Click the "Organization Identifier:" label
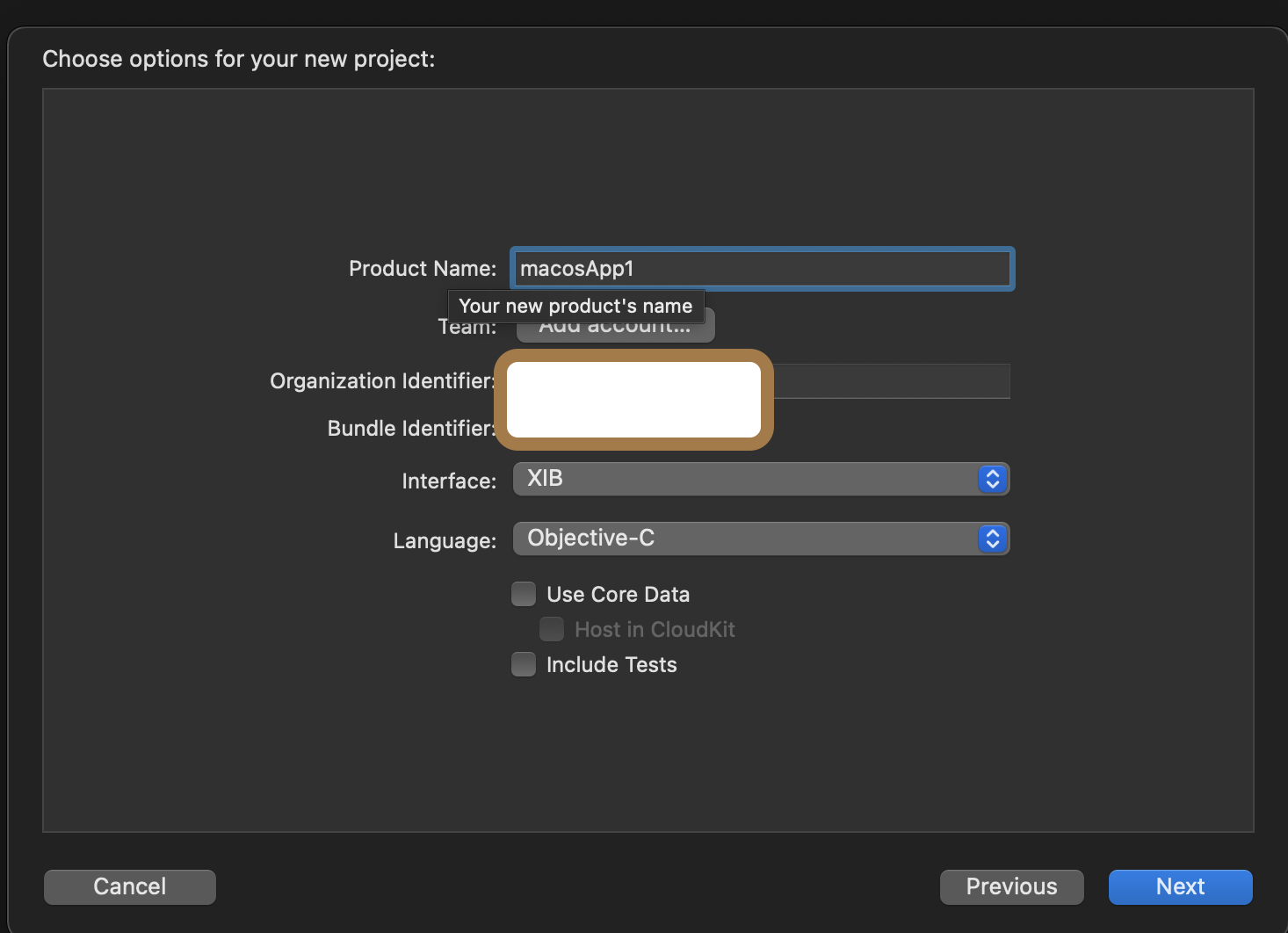The image size is (1288, 933). pyautogui.click(x=381, y=381)
